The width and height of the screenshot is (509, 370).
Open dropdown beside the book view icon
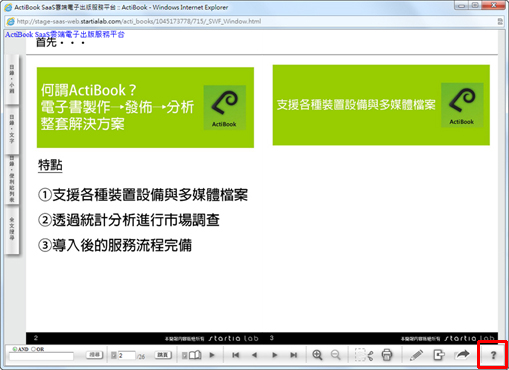click(x=184, y=355)
